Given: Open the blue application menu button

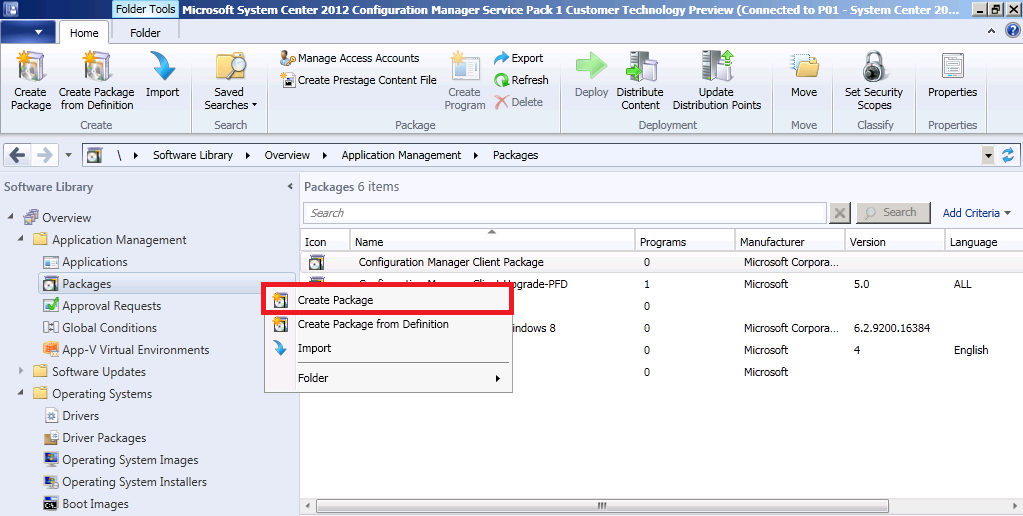Looking at the screenshot, I should 28,32.
